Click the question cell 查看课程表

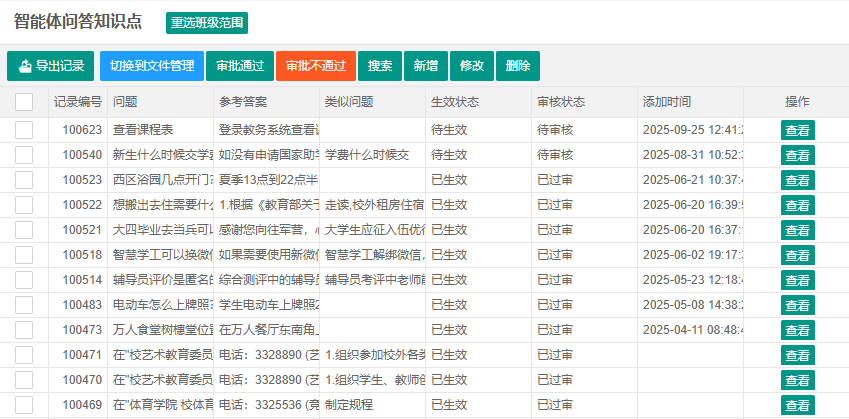click(144, 130)
